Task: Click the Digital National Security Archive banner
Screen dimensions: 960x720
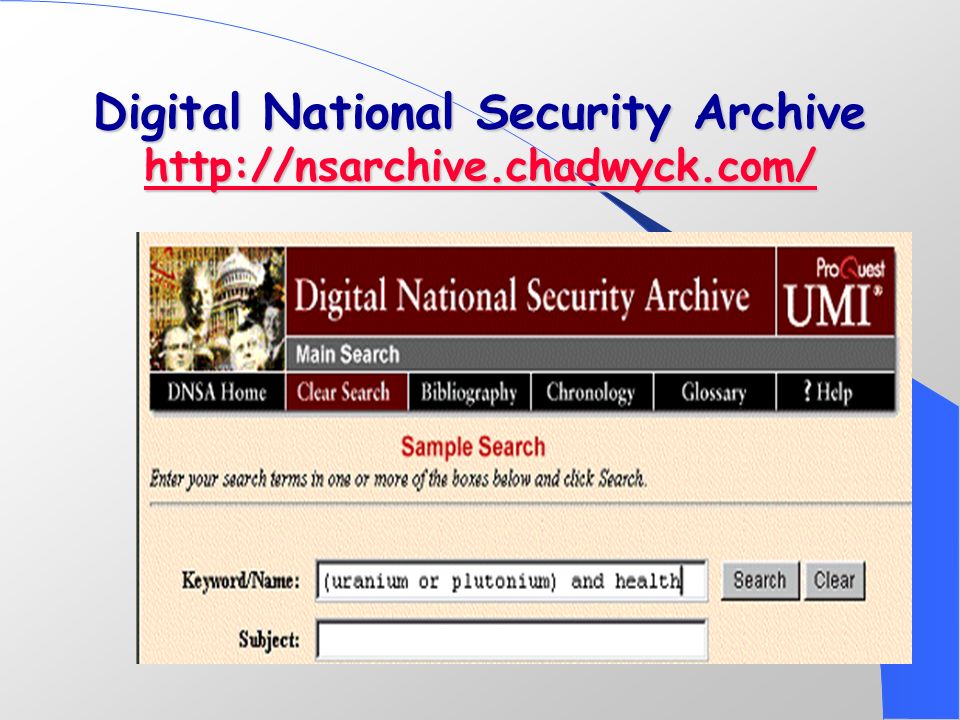Action: coord(530,291)
